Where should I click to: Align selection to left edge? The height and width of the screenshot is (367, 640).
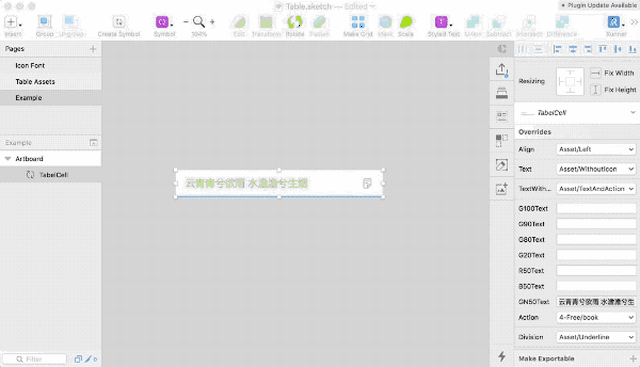coord(557,49)
